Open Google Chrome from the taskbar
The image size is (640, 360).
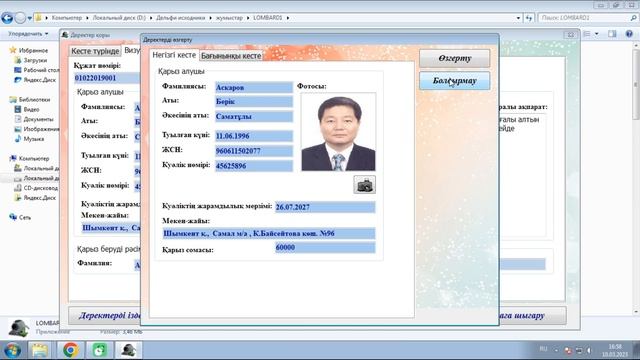[70, 350]
